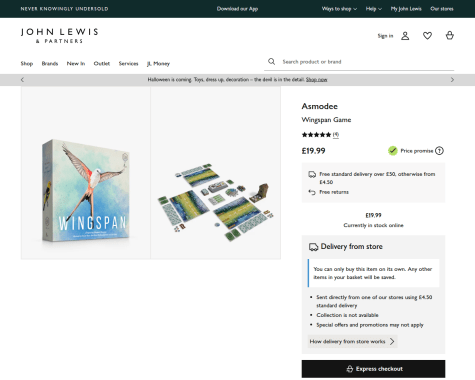Click Collection is not available text

tap(347, 315)
